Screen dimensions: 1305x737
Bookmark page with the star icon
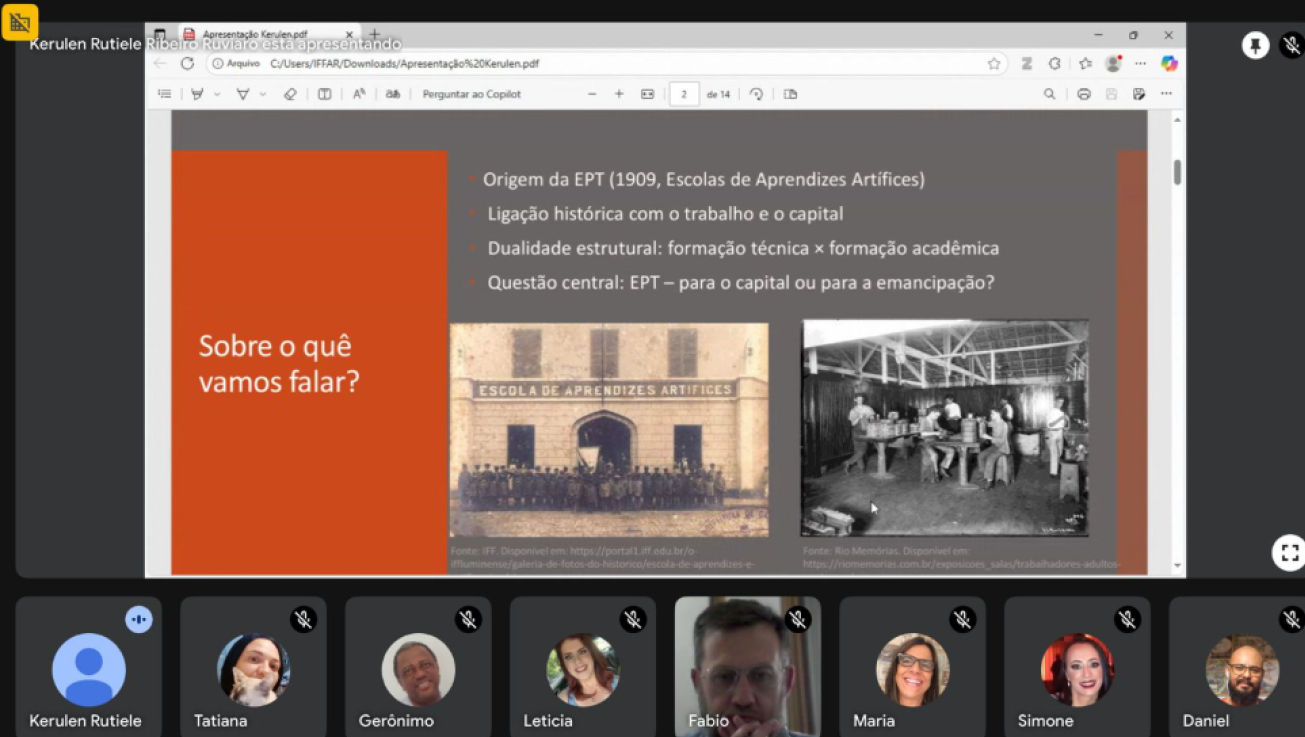pyautogui.click(x=993, y=63)
